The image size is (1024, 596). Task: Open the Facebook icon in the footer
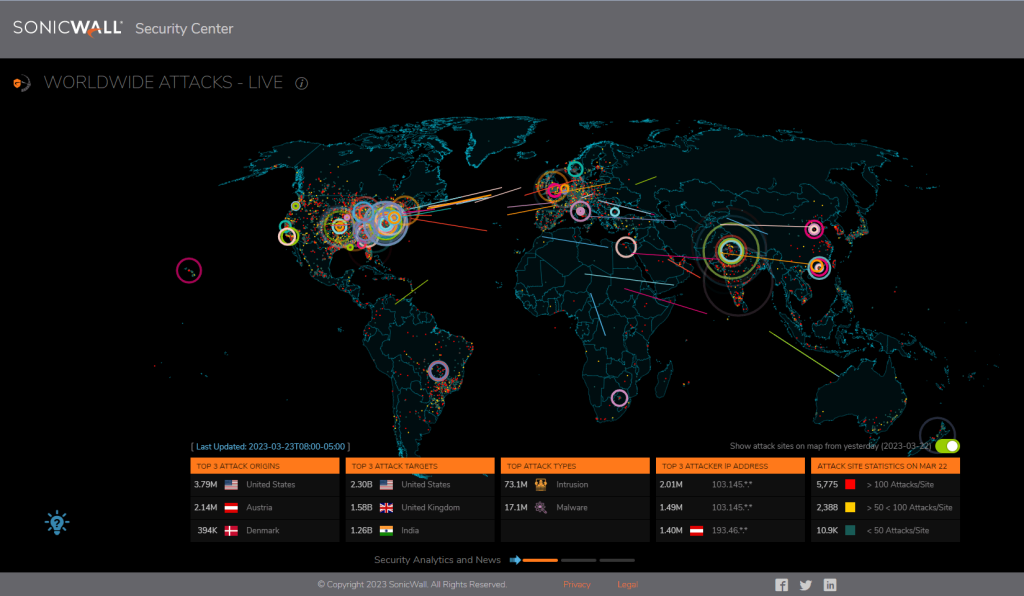781,584
